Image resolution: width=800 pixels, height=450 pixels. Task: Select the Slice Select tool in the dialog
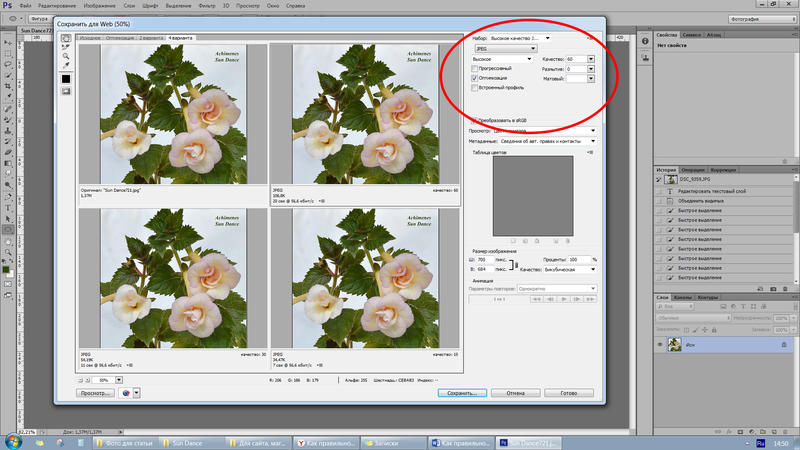tap(66, 47)
